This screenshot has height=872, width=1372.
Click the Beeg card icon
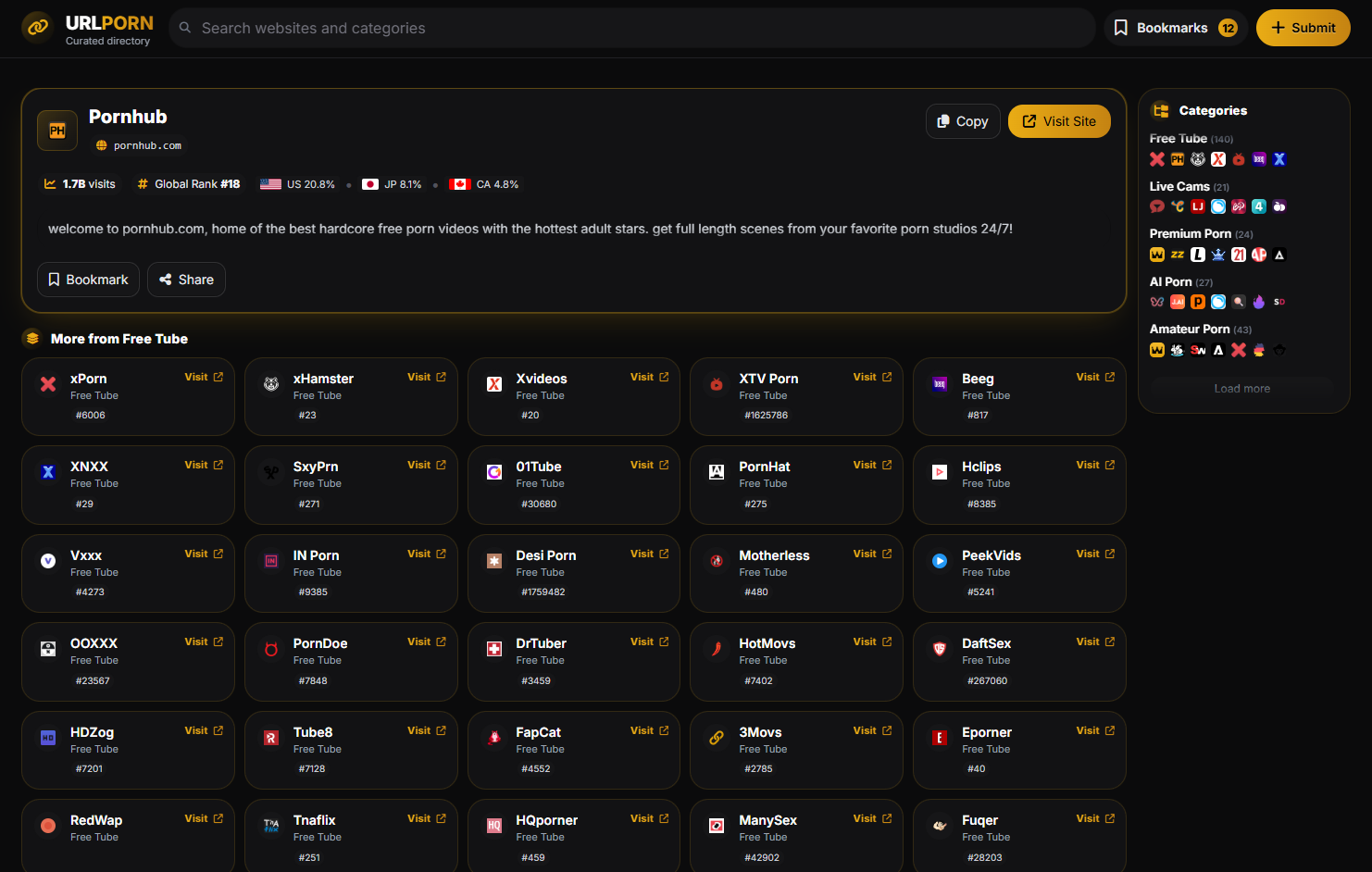coord(940,384)
